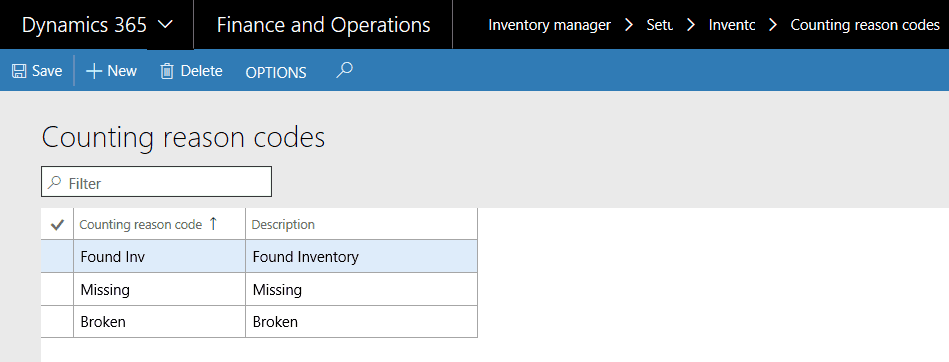
Task: Toggle the select-all checkmark in grid header
Action: [x=57, y=225]
